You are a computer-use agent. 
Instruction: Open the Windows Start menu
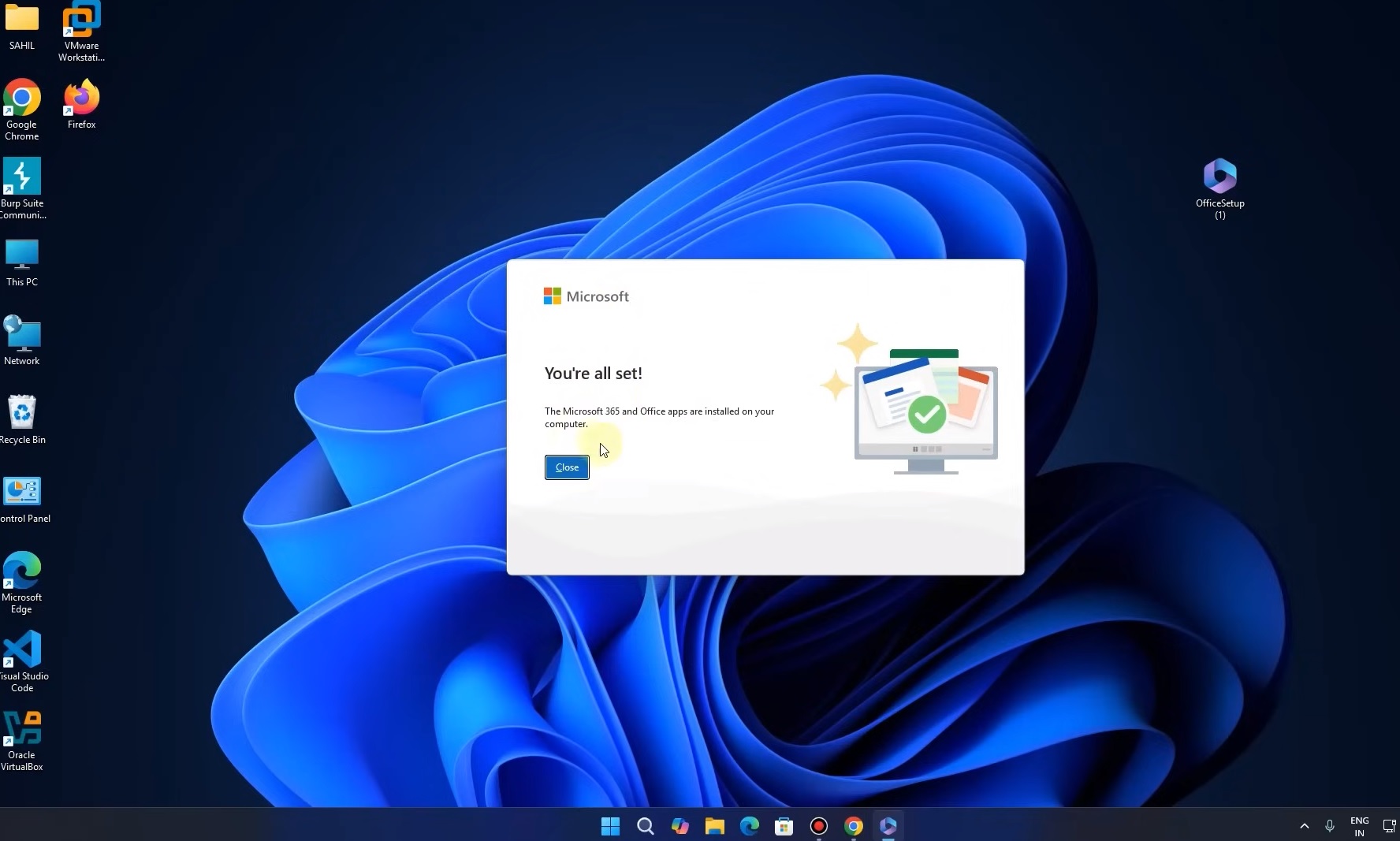(610, 826)
